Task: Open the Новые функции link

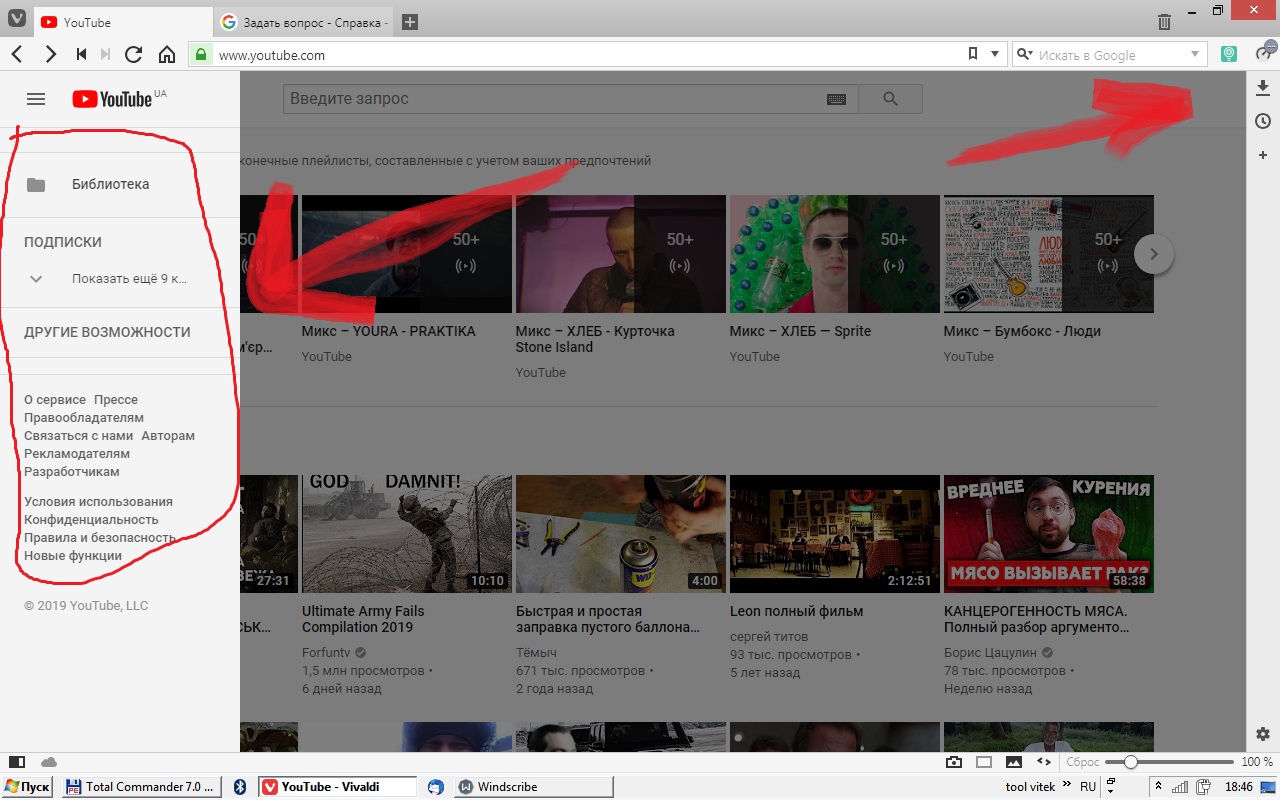Action: (x=73, y=556)
